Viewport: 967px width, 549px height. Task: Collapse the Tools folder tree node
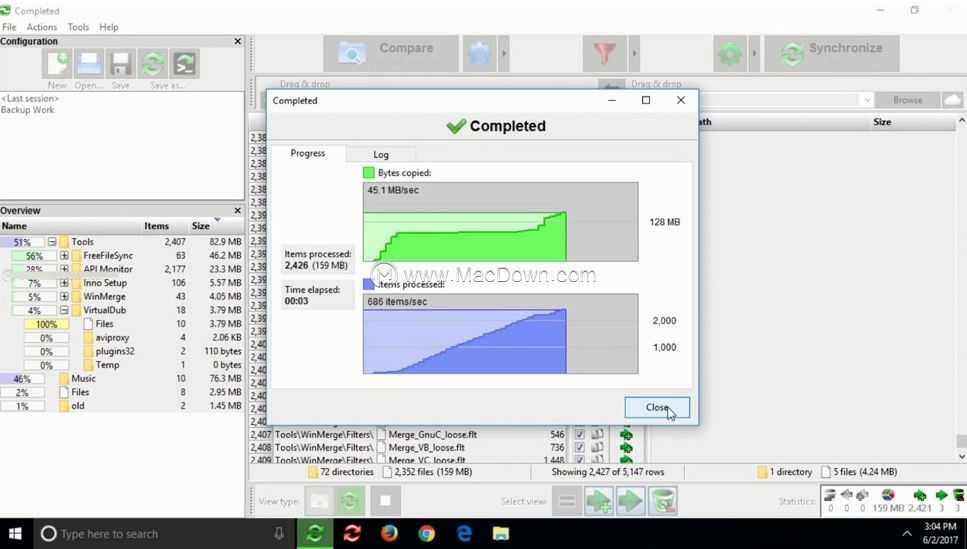pos(52,242)
